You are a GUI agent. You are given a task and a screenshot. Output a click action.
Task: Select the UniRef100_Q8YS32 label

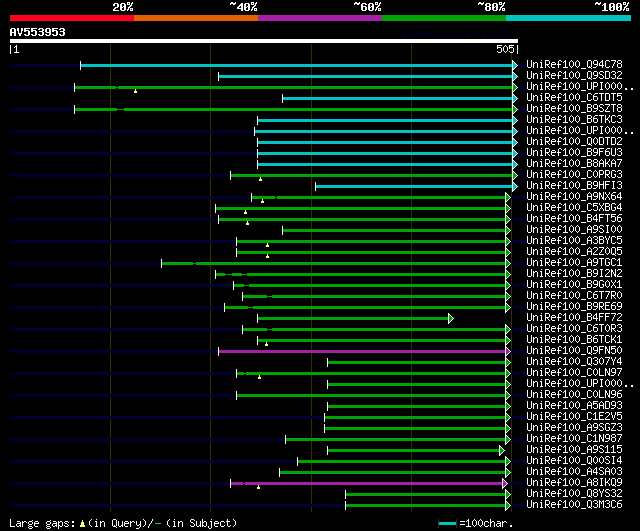(574, 494)
